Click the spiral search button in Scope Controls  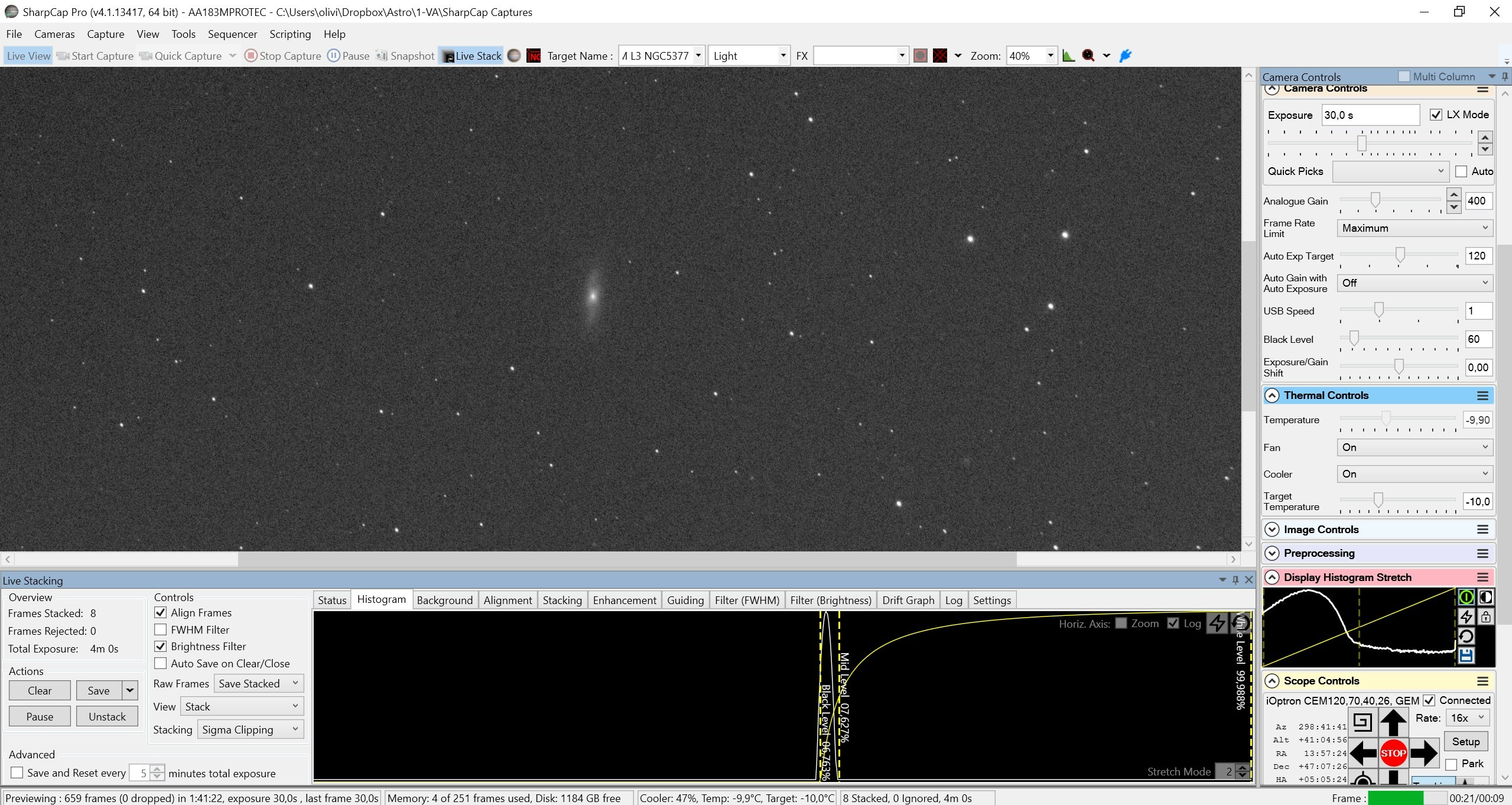[x=1362, y=722]
